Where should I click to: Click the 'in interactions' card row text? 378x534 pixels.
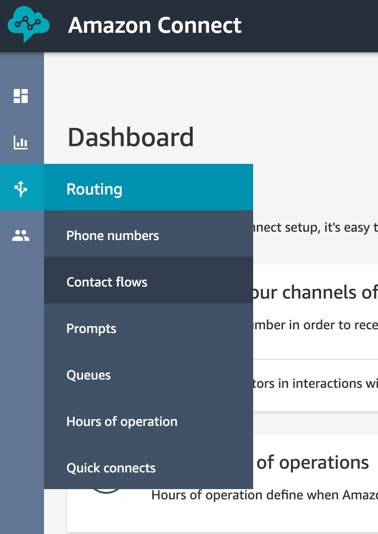327,383
